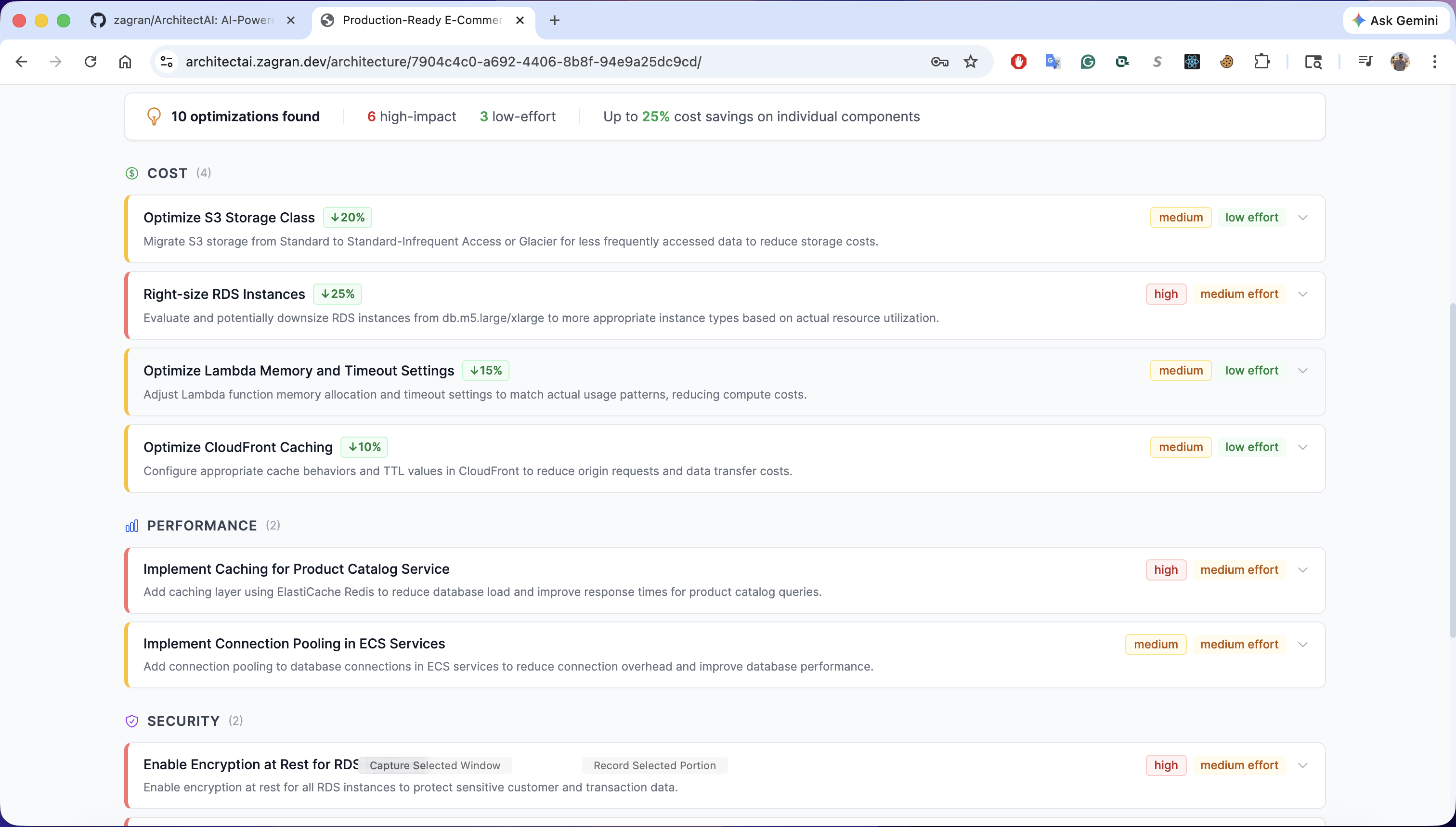Click Capture Selected Window button

pyautogui.click(x=435, y=765)
